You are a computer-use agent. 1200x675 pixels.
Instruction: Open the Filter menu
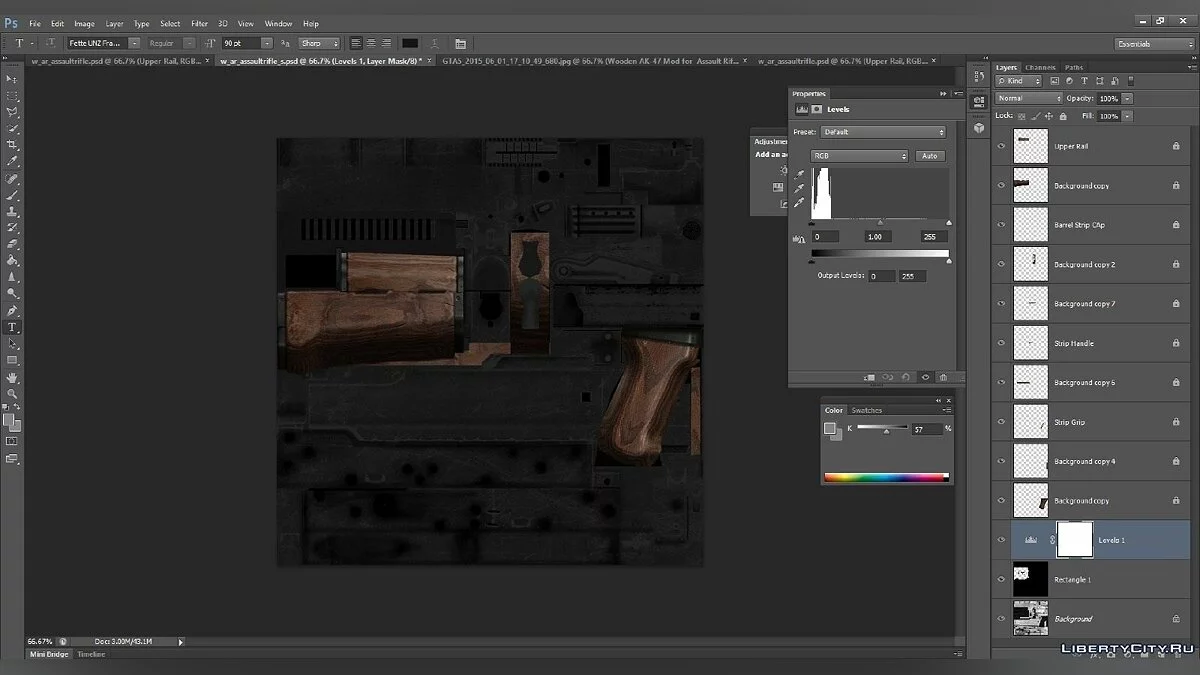point(200,23)
